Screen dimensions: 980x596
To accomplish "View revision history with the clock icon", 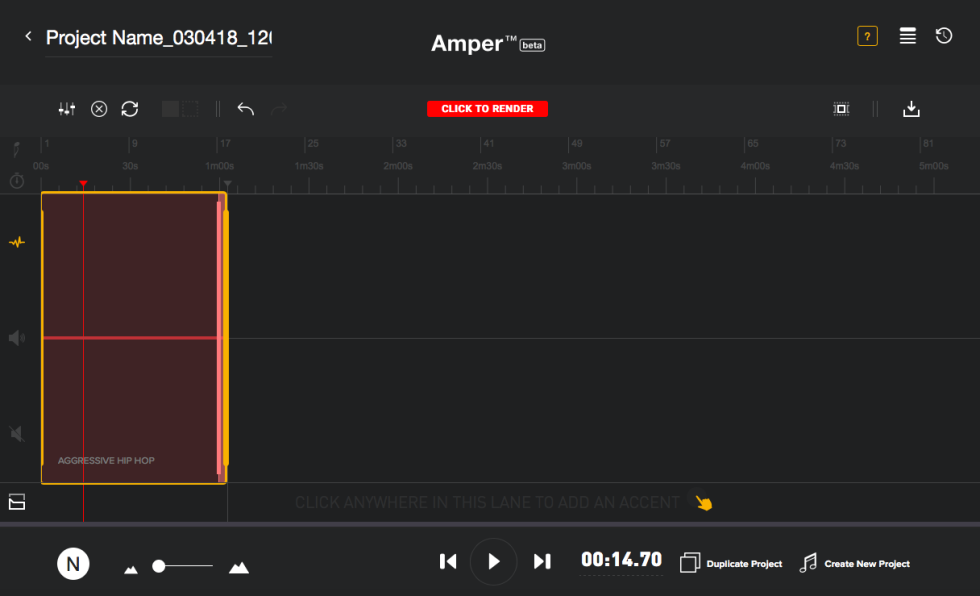I will (x=943, y=35).
